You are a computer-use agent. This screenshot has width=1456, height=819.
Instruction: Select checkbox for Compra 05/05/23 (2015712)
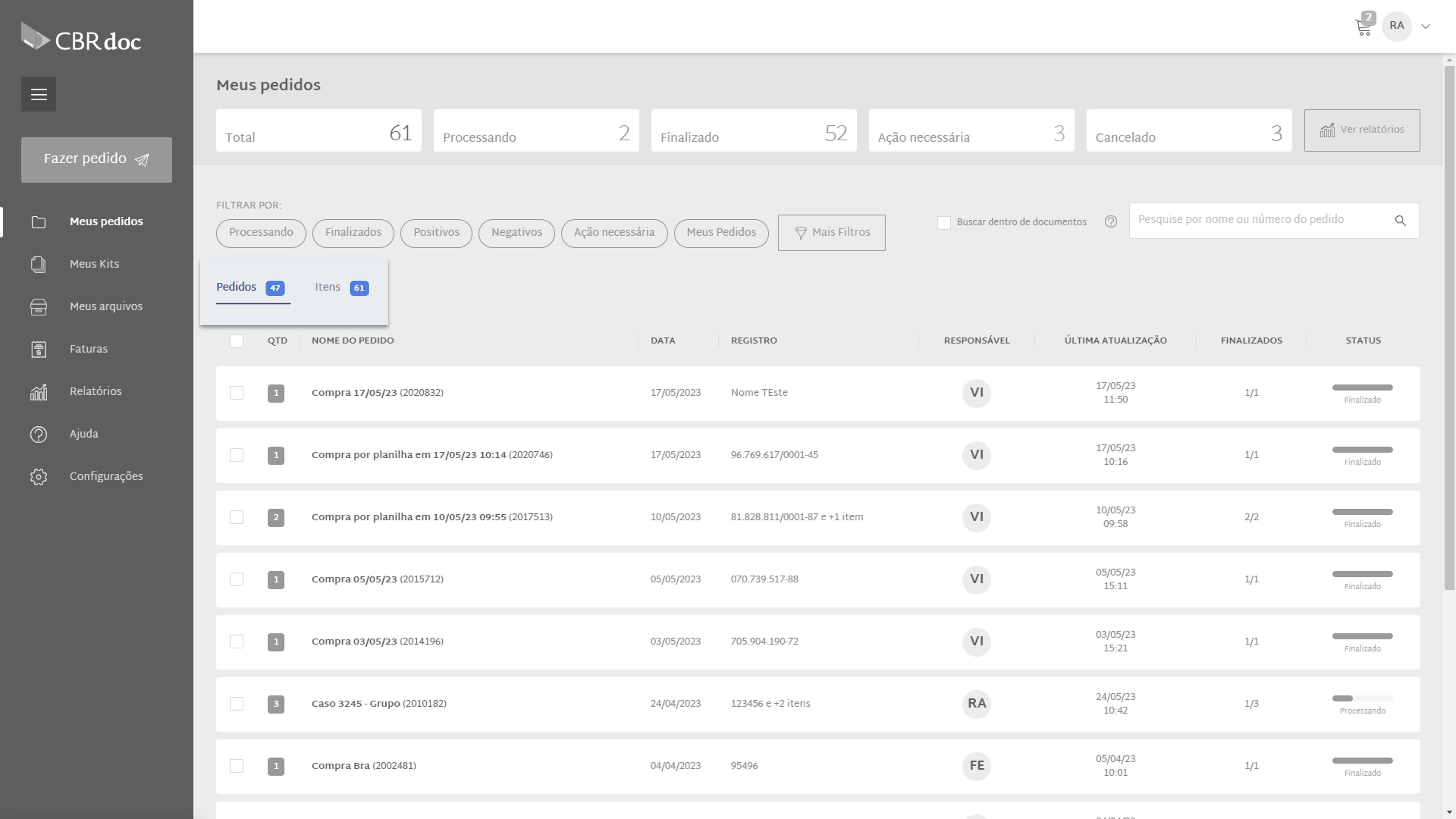[236, 579]
